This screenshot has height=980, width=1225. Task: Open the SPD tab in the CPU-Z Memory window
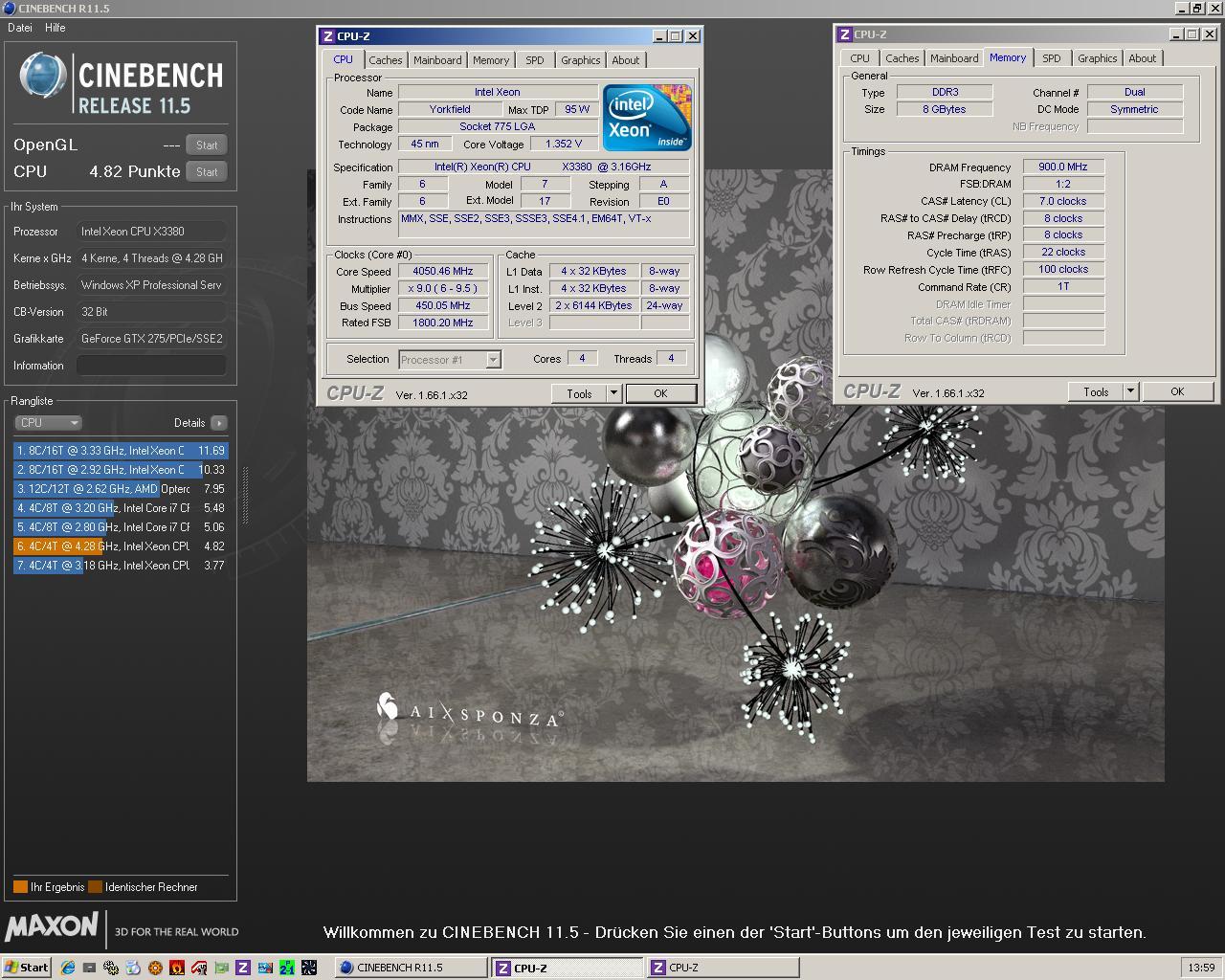pyautogui.click(x=1052, y=58)
